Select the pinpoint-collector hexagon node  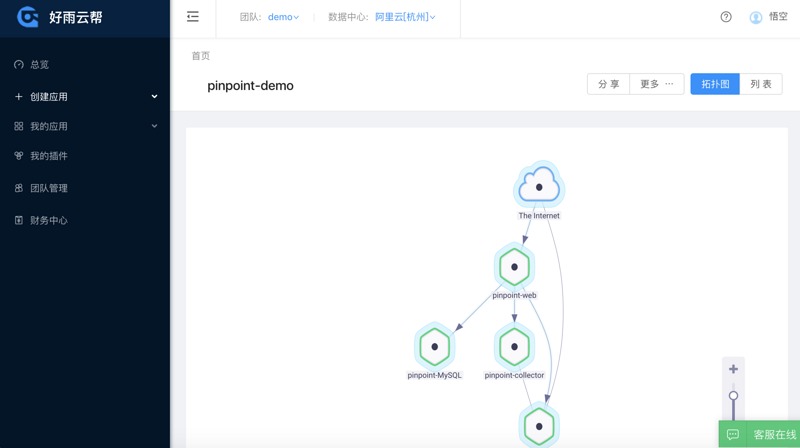(514, 346)
